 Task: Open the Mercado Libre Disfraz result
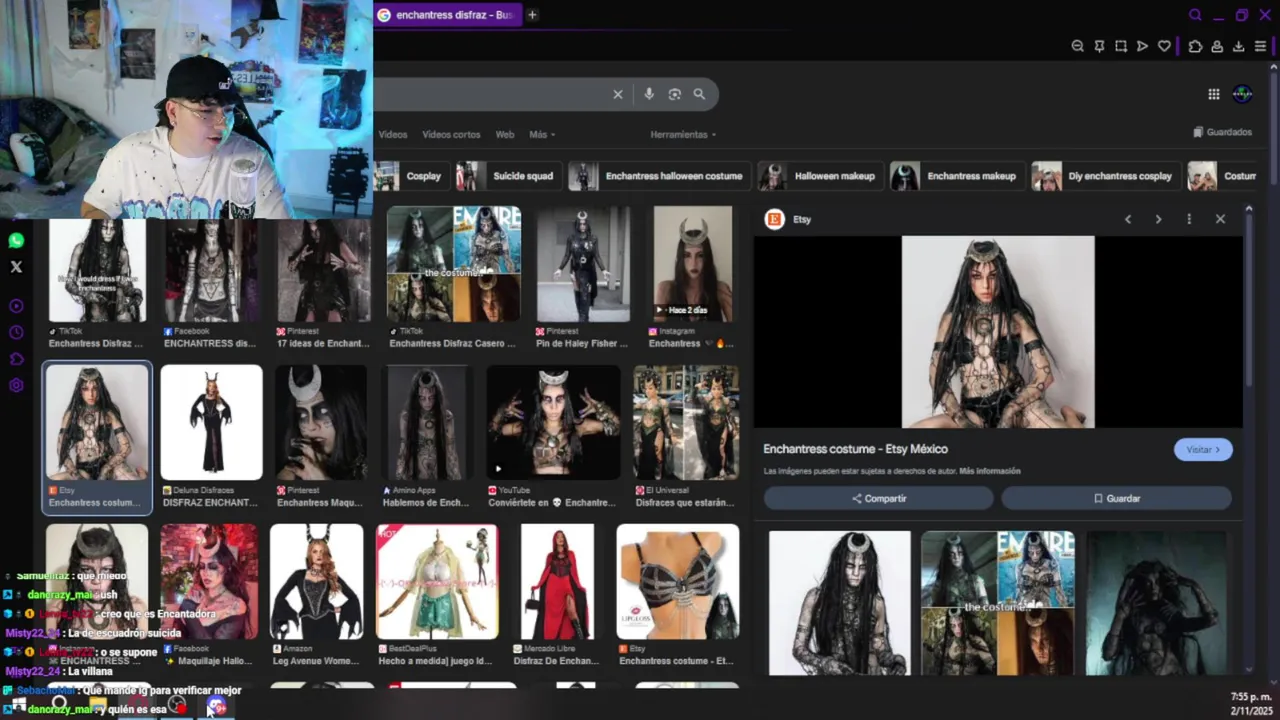pos(557,582)
